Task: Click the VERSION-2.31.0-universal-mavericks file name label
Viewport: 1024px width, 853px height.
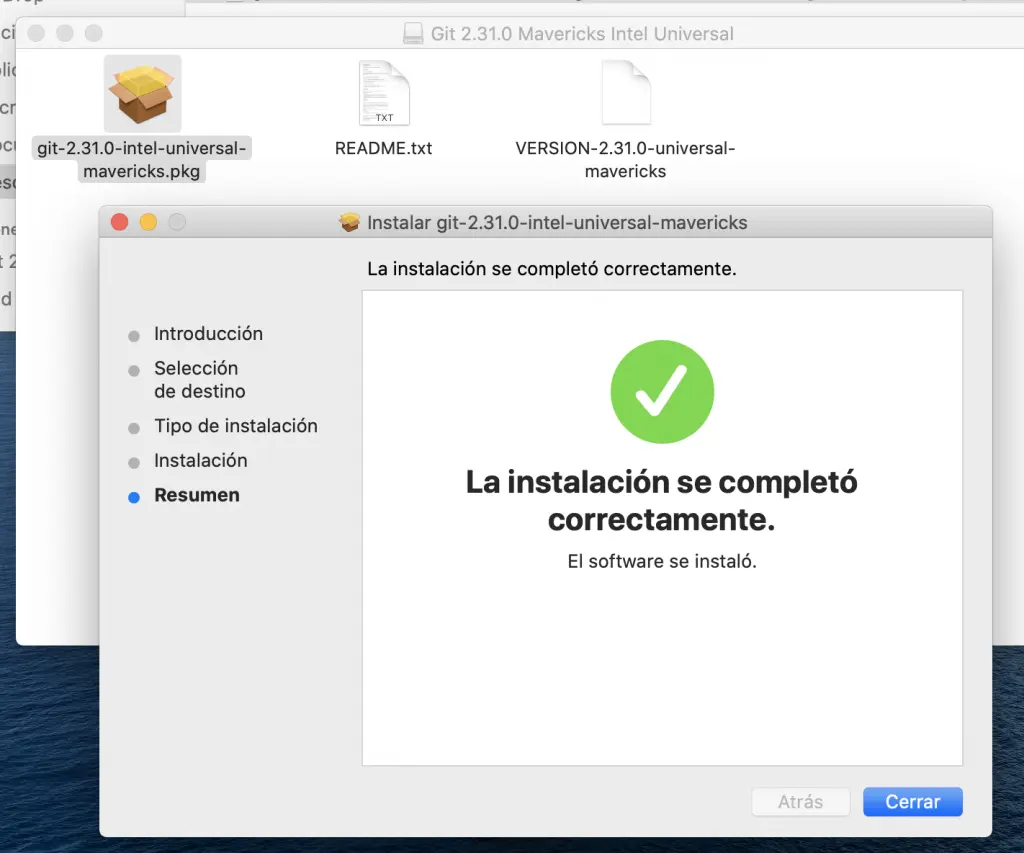Action: (626, 159)
